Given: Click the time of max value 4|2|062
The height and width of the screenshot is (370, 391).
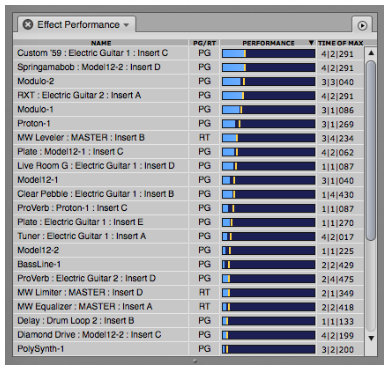Looking at the screenshot, I should (x=337, y=152).
